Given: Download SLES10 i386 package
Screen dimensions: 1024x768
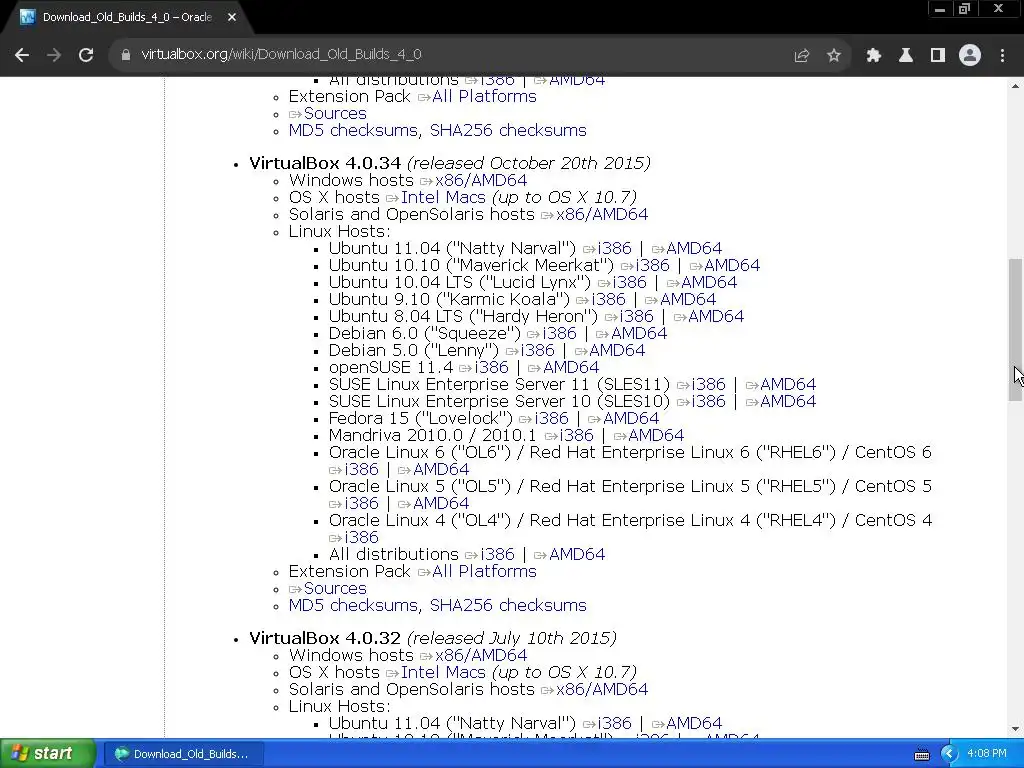Looking at the screenshot, I should (x=709, y=401).
